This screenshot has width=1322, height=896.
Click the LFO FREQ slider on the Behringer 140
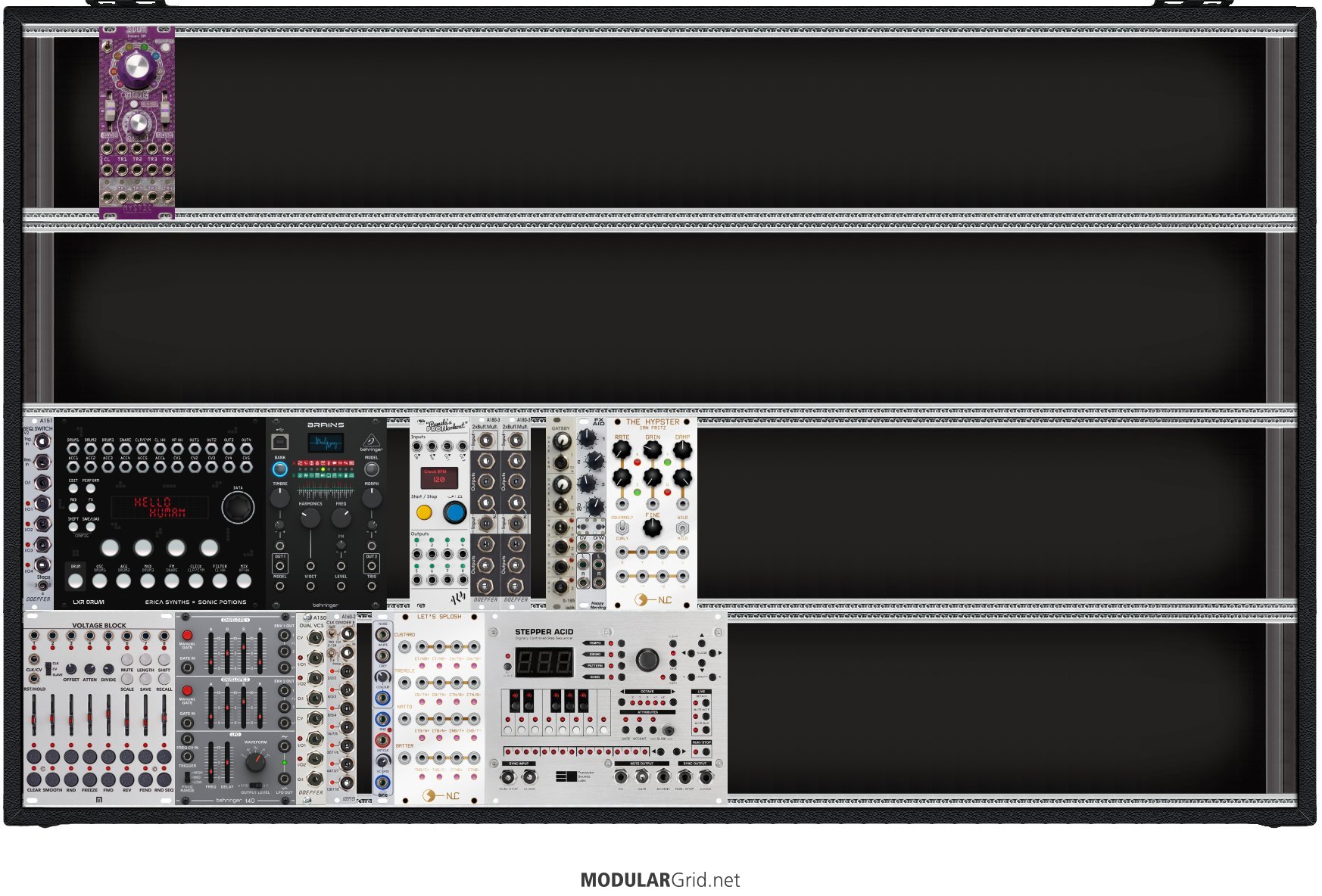click(211, 763)
